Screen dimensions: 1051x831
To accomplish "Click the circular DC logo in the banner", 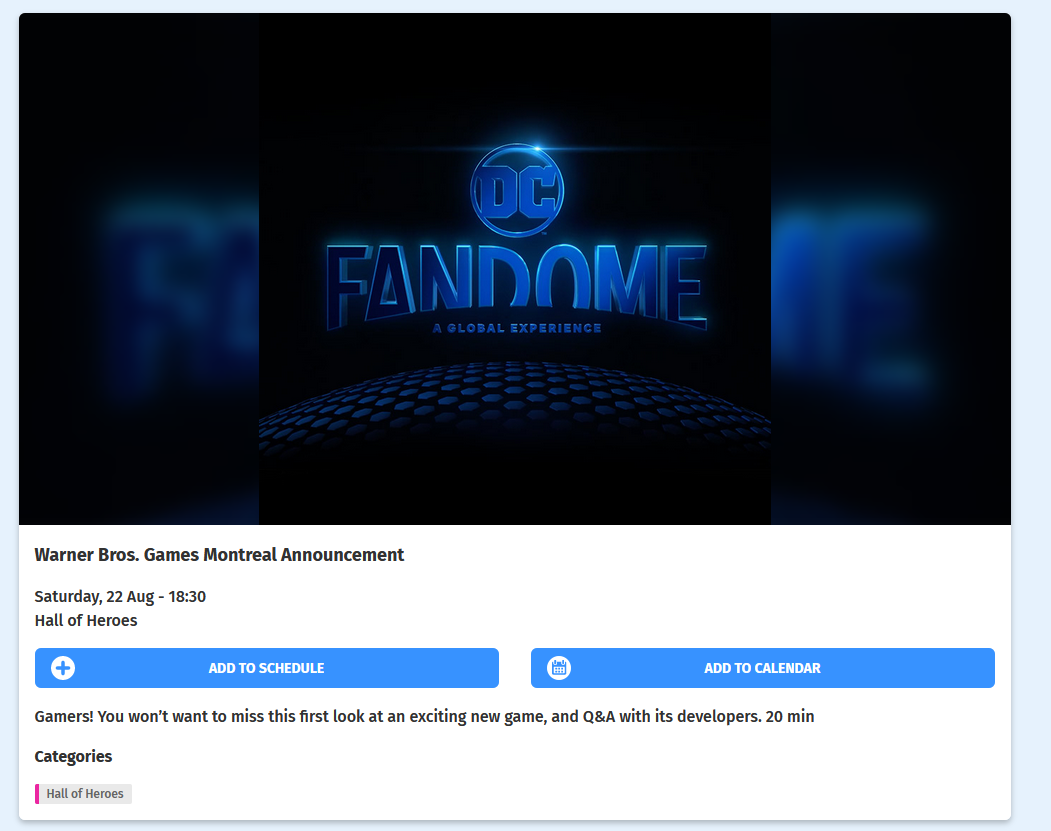I will 517,190.
